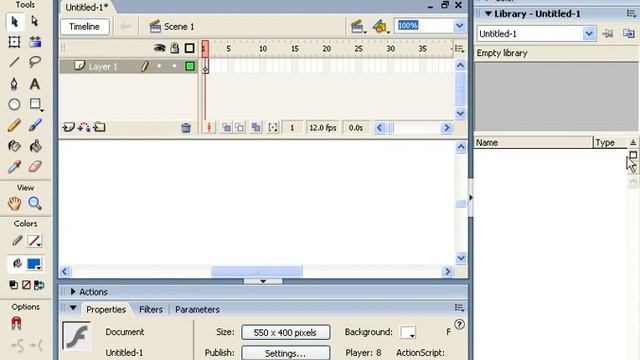Select the Gradient Transform tool
This screenshot has width=640, height=360.
[35, 42]
